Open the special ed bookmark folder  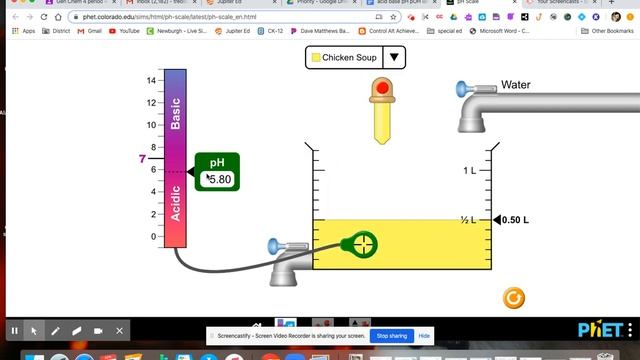(x=444, y=31)
